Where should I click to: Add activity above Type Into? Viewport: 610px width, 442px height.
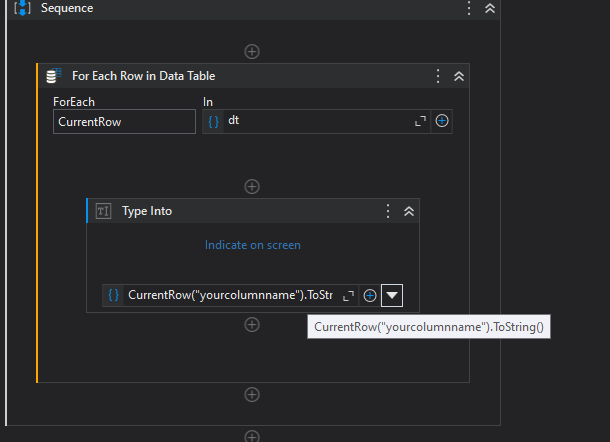tap(252, 186)
